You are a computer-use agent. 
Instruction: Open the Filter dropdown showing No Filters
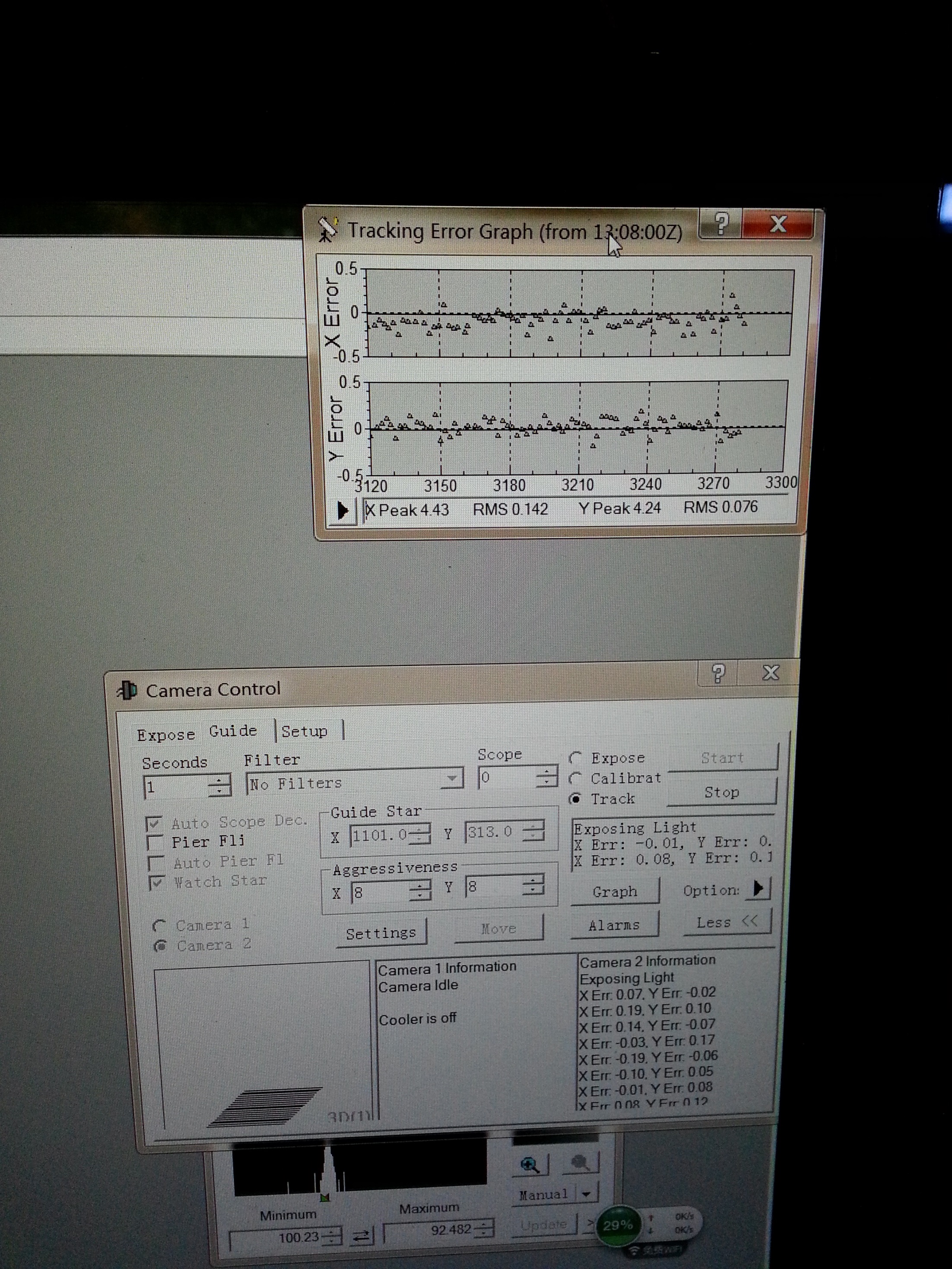354,782
